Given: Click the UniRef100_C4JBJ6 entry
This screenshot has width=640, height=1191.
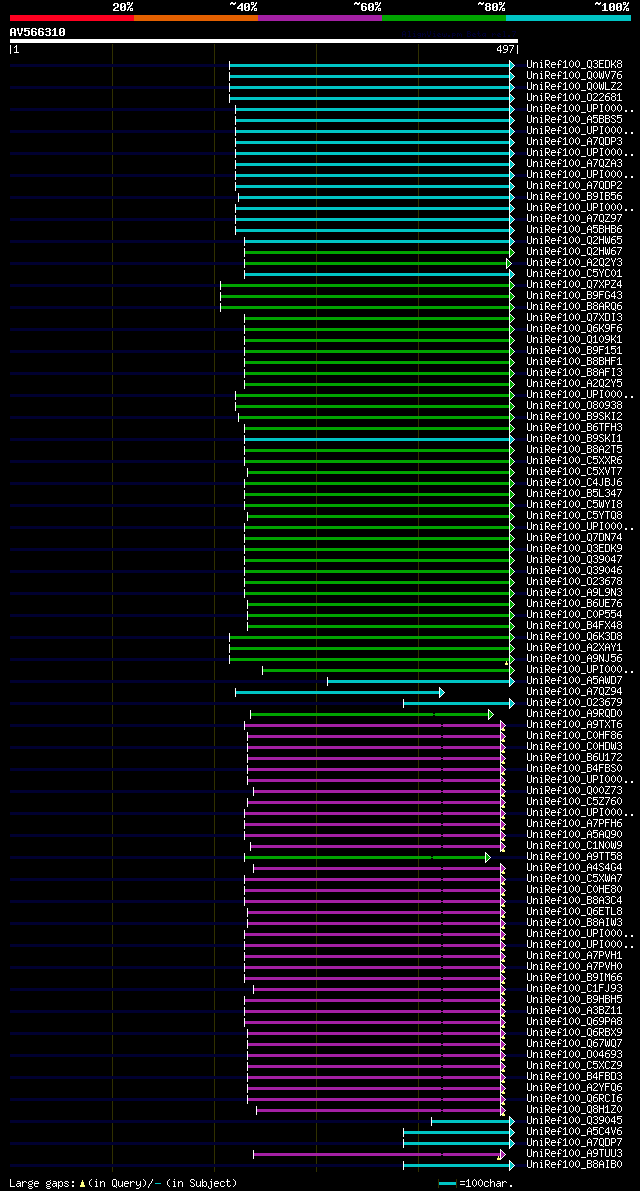Looking at the screenshot, I should (574, 483).
